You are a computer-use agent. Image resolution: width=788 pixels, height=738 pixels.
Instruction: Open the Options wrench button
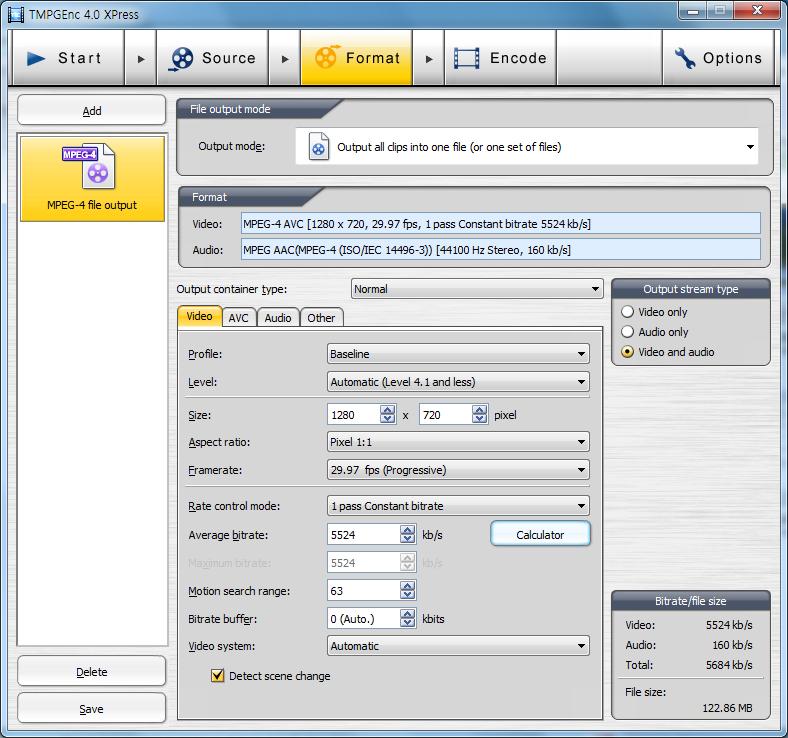[x=718, y=58]
